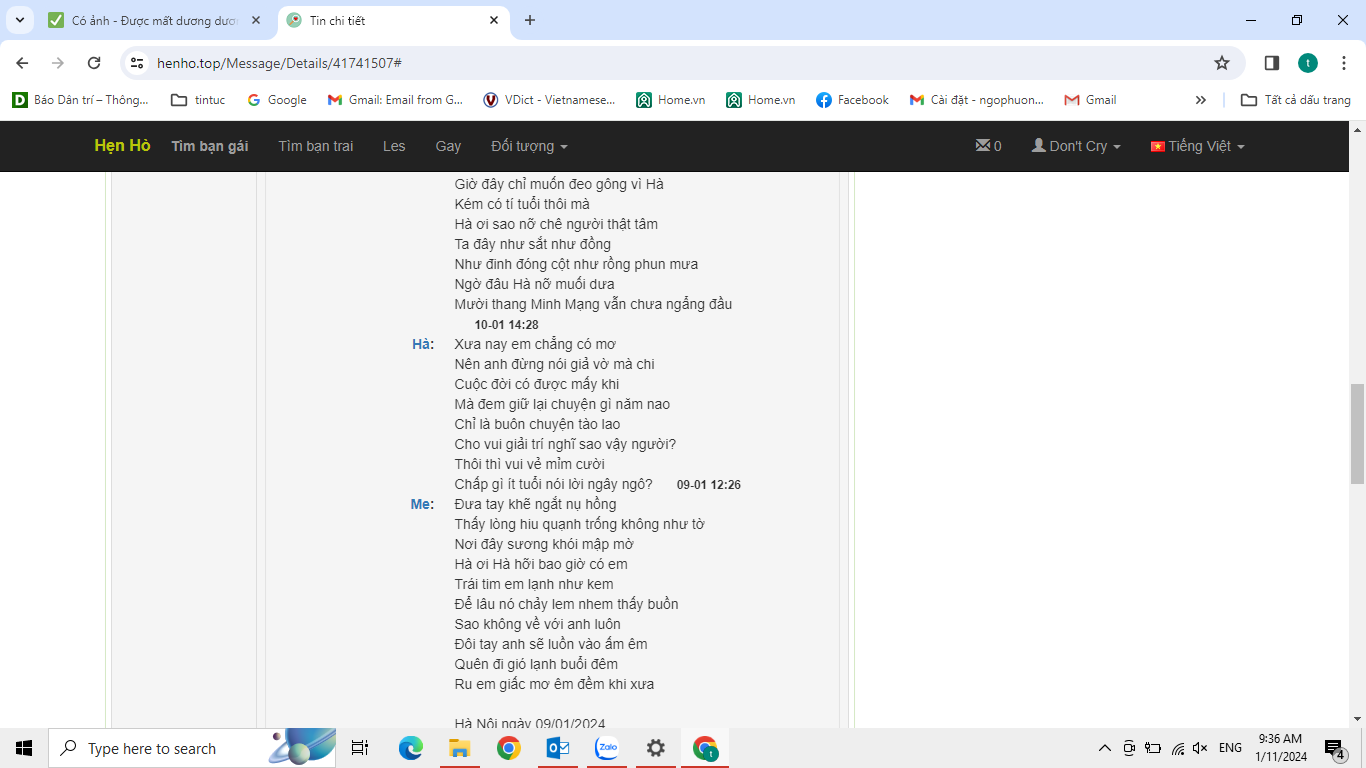Expand the Tiếng Việt language dropdown

(x=1197, y=146)
